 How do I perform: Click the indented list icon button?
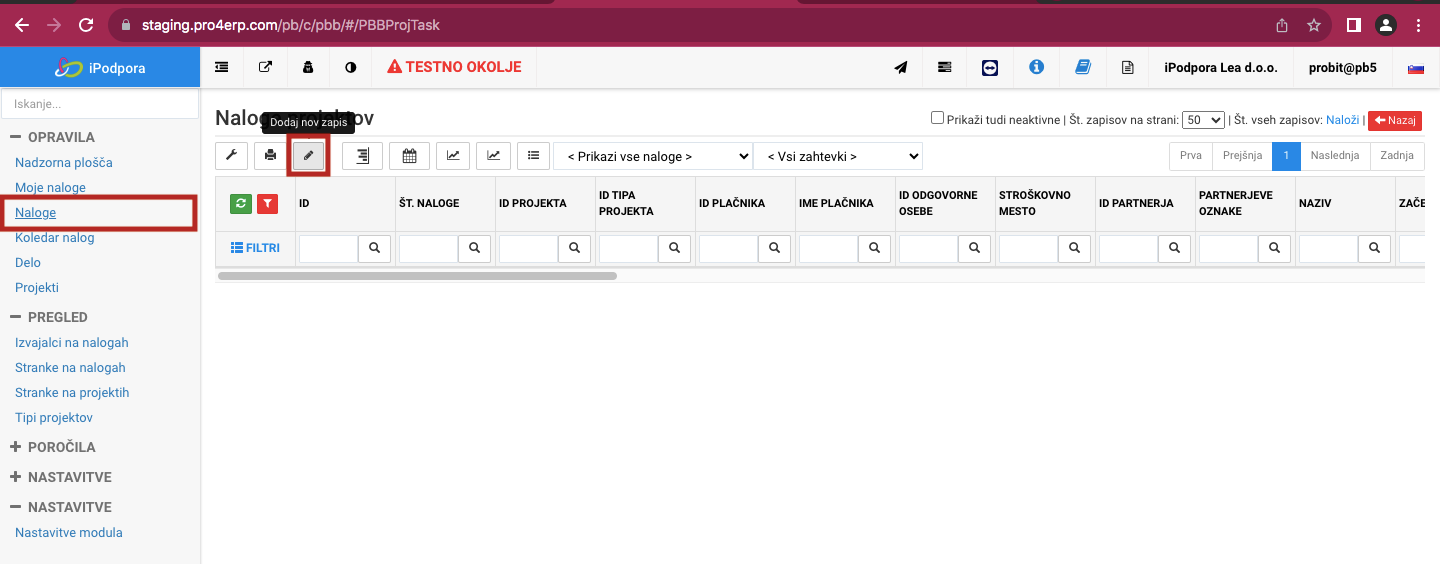coord(362,155)
